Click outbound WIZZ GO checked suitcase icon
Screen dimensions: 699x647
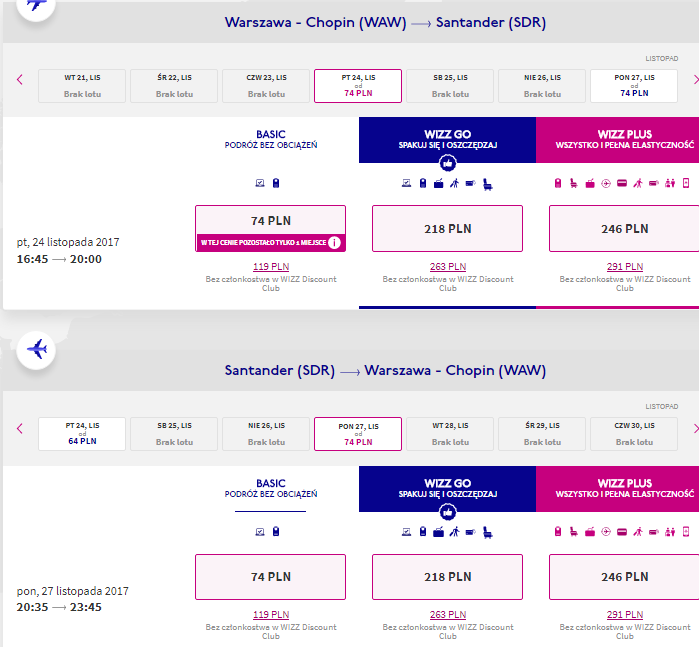tap(439, 183)
